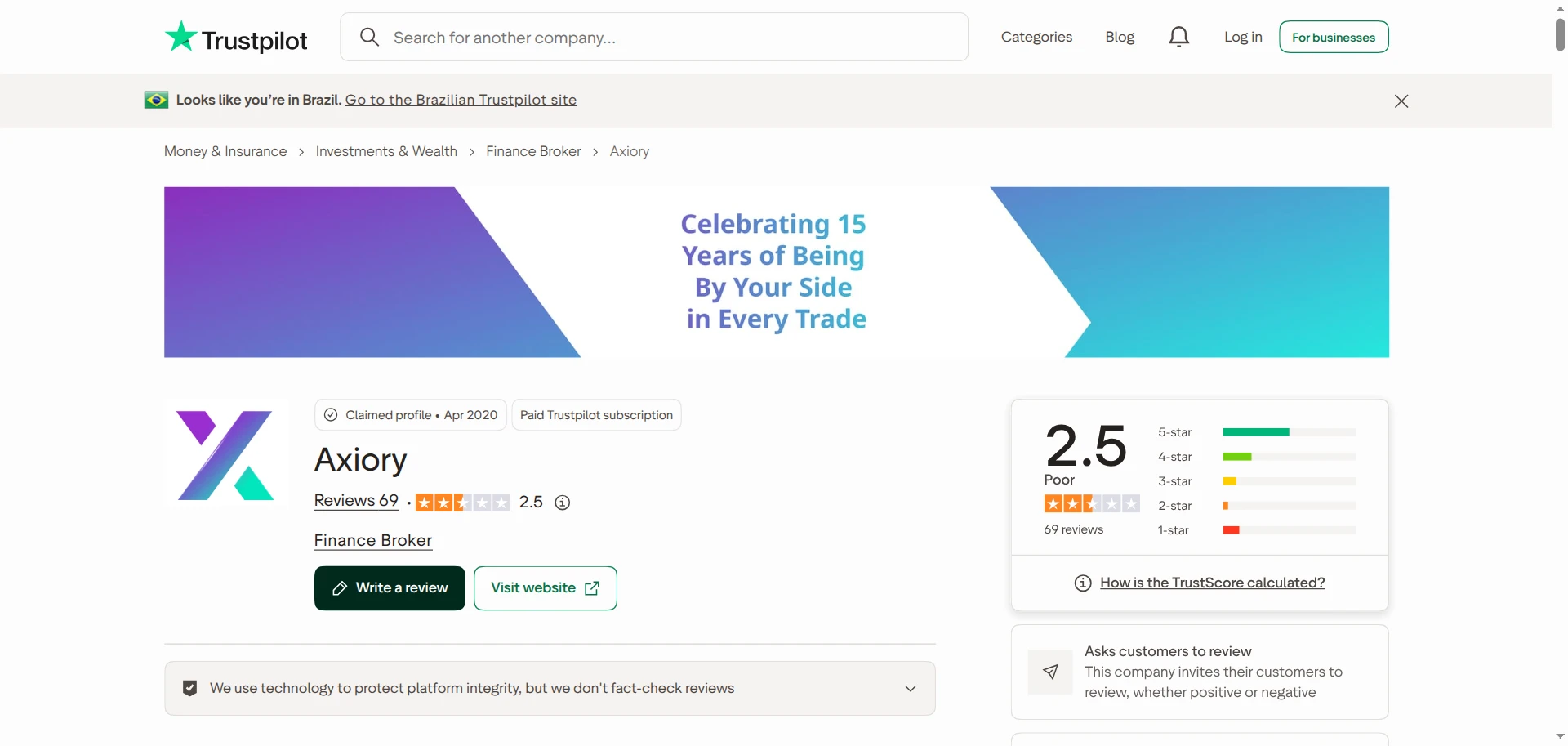Click the TrustScore info circle icon

click(x=1083, y=583)
